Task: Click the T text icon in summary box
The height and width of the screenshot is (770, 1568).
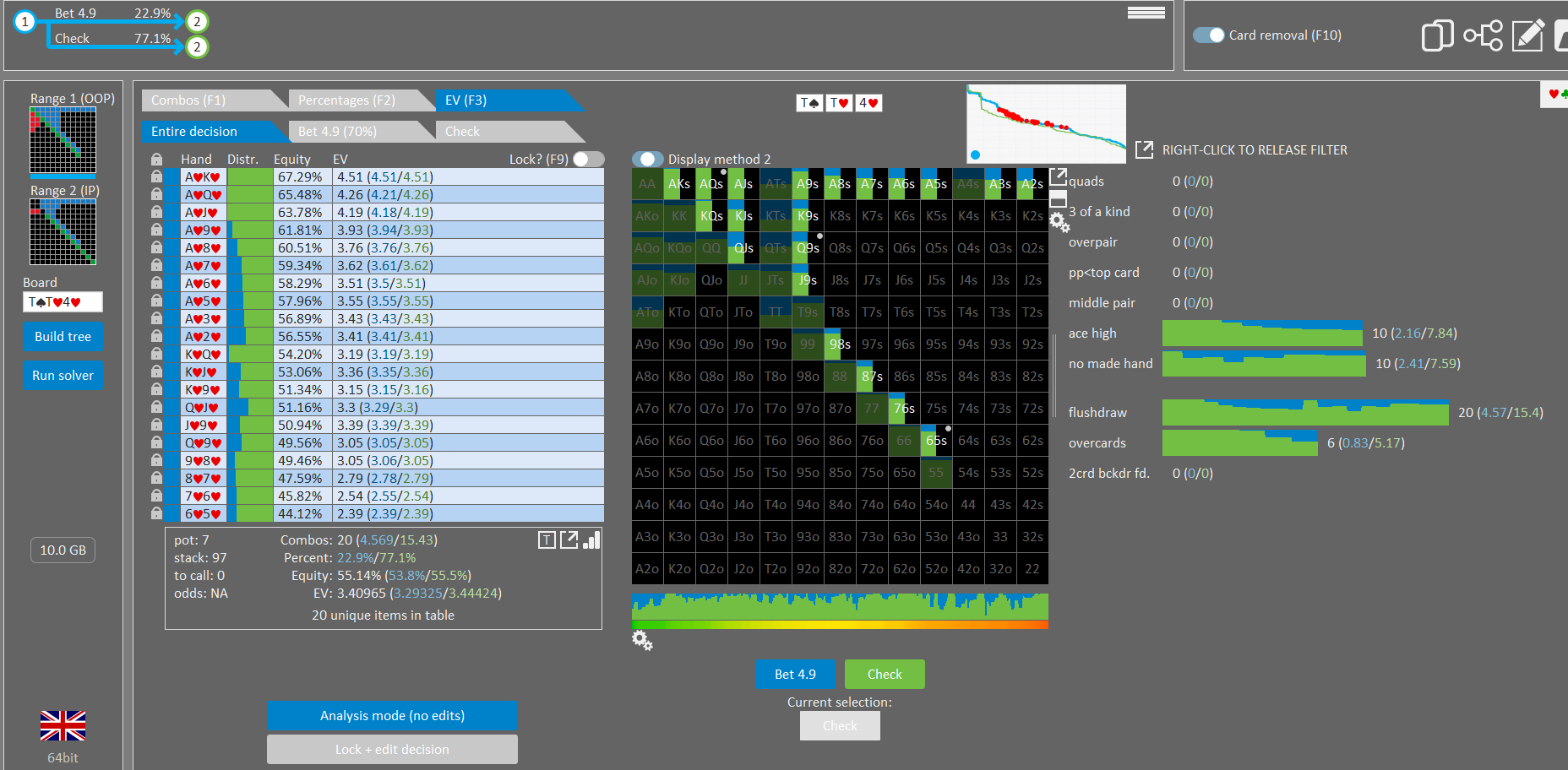Action: (547, 540)
